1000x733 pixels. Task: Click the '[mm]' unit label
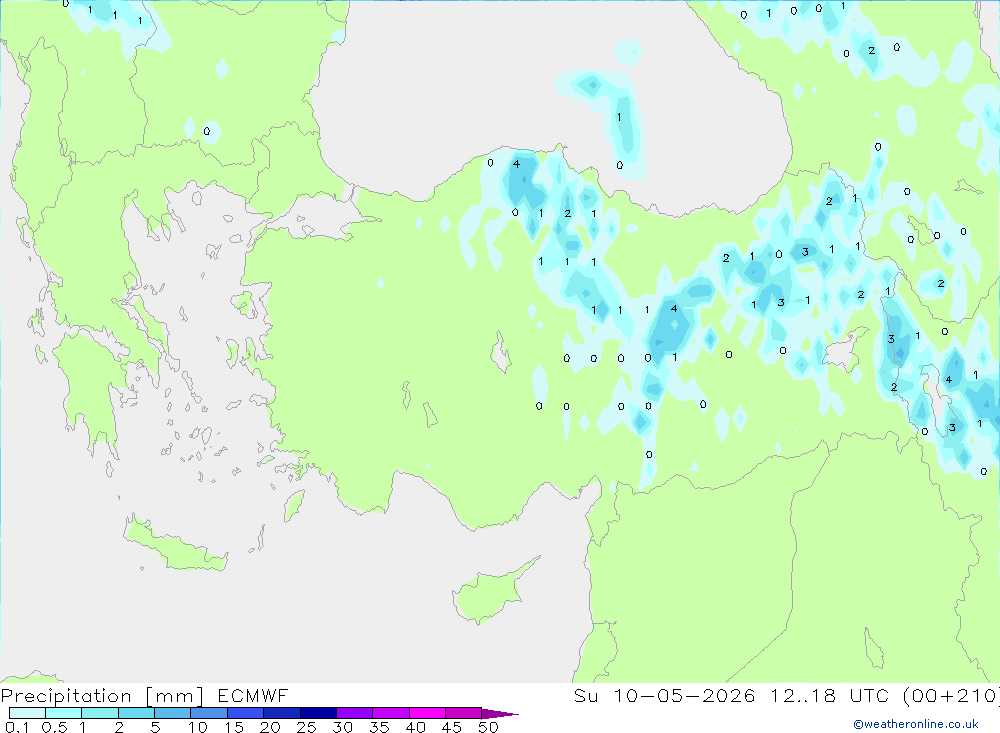(x=175, y=696)
